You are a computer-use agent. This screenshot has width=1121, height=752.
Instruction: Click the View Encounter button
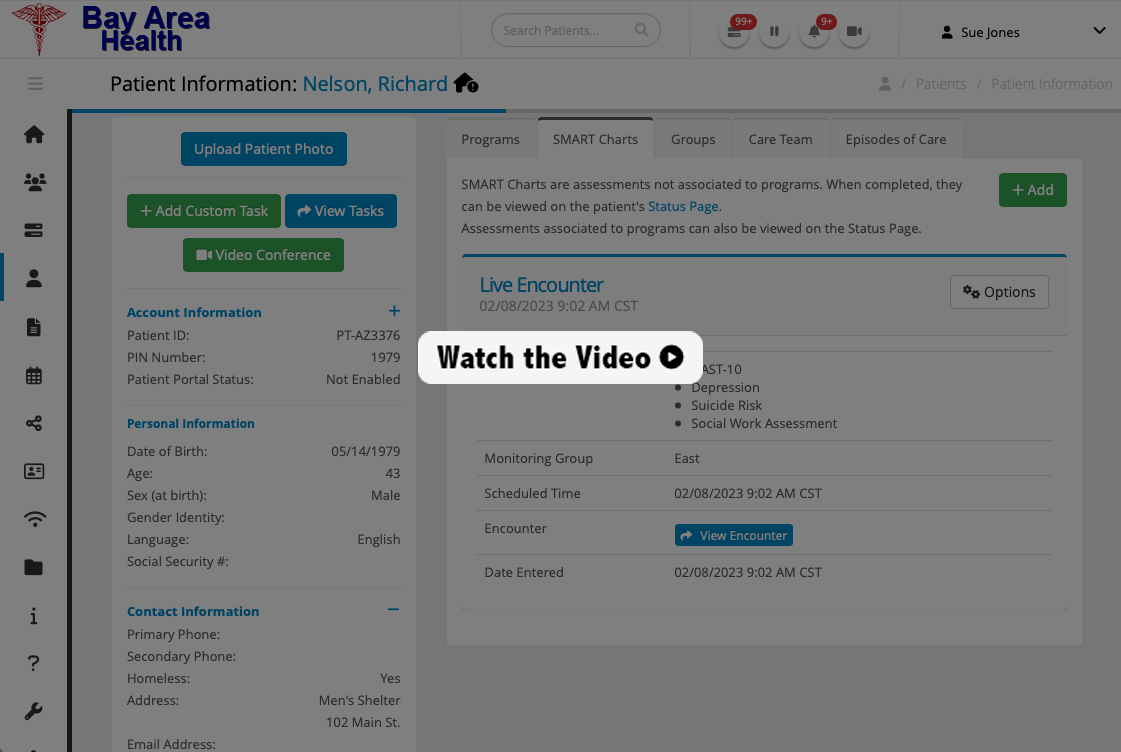tap(734, 536)
